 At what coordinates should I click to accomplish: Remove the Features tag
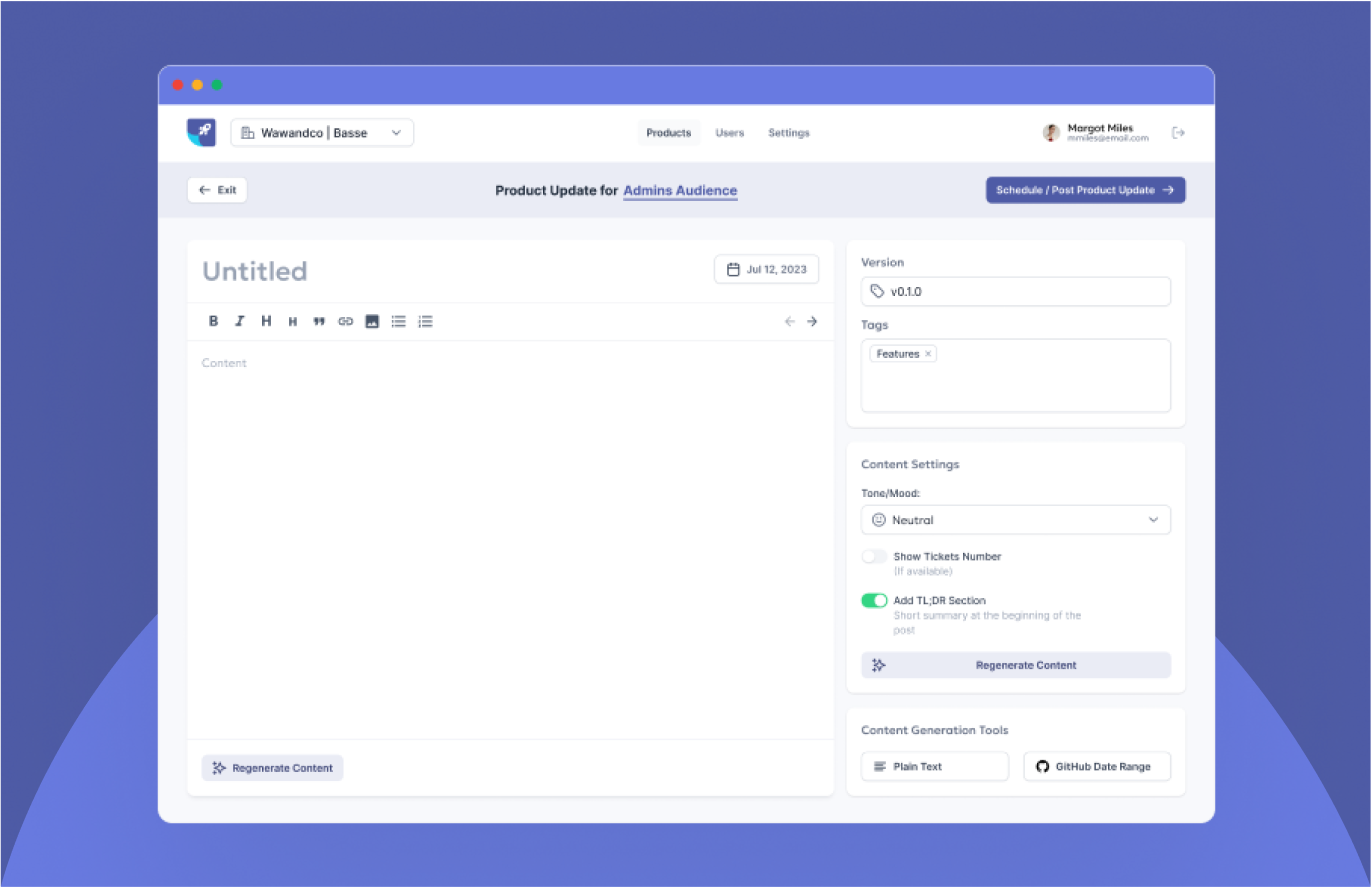928,354
